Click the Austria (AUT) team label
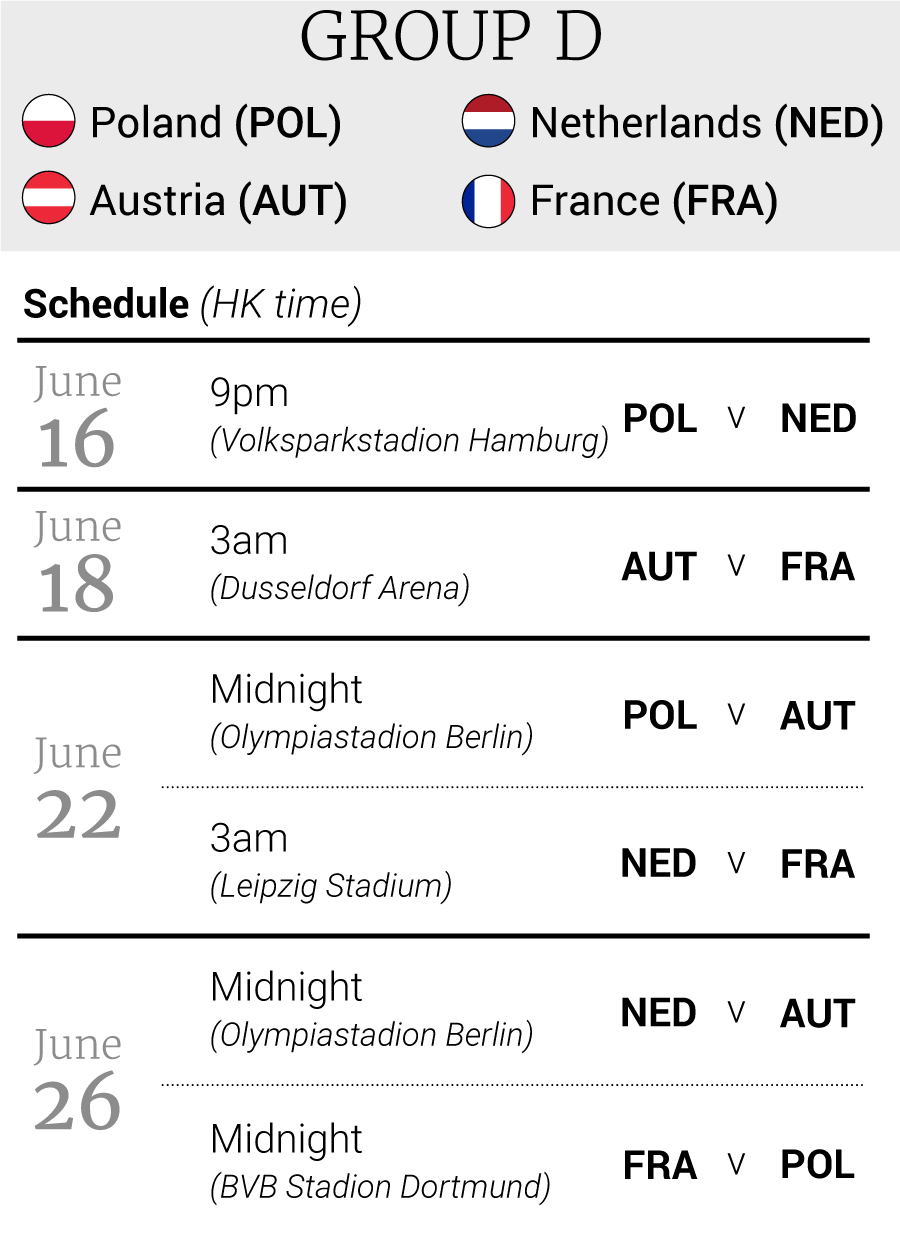900x1238 pixels. coord(219,201)
